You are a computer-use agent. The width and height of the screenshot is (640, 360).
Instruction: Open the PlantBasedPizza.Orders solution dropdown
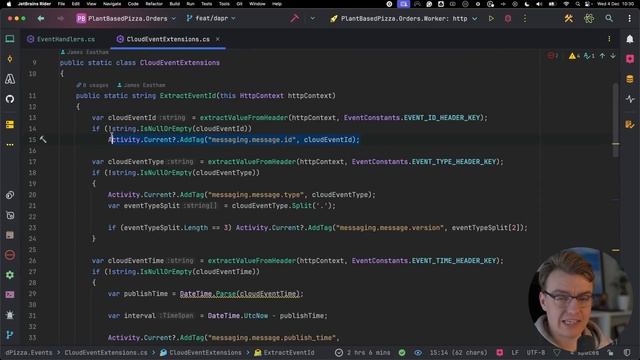[126, 18]
